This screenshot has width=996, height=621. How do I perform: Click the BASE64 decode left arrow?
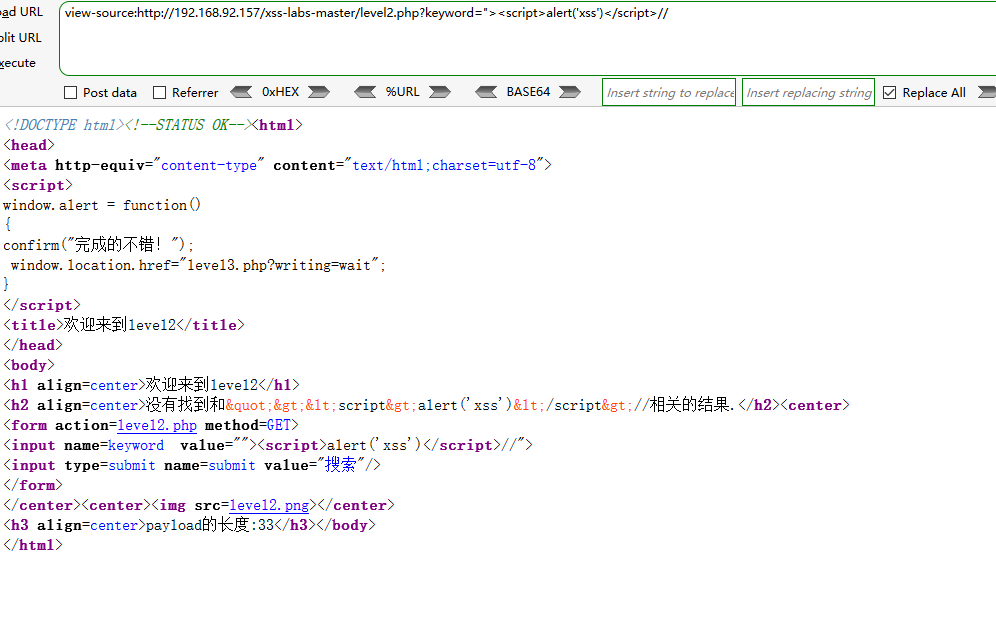pyautogui.click(x=486, y=92)
